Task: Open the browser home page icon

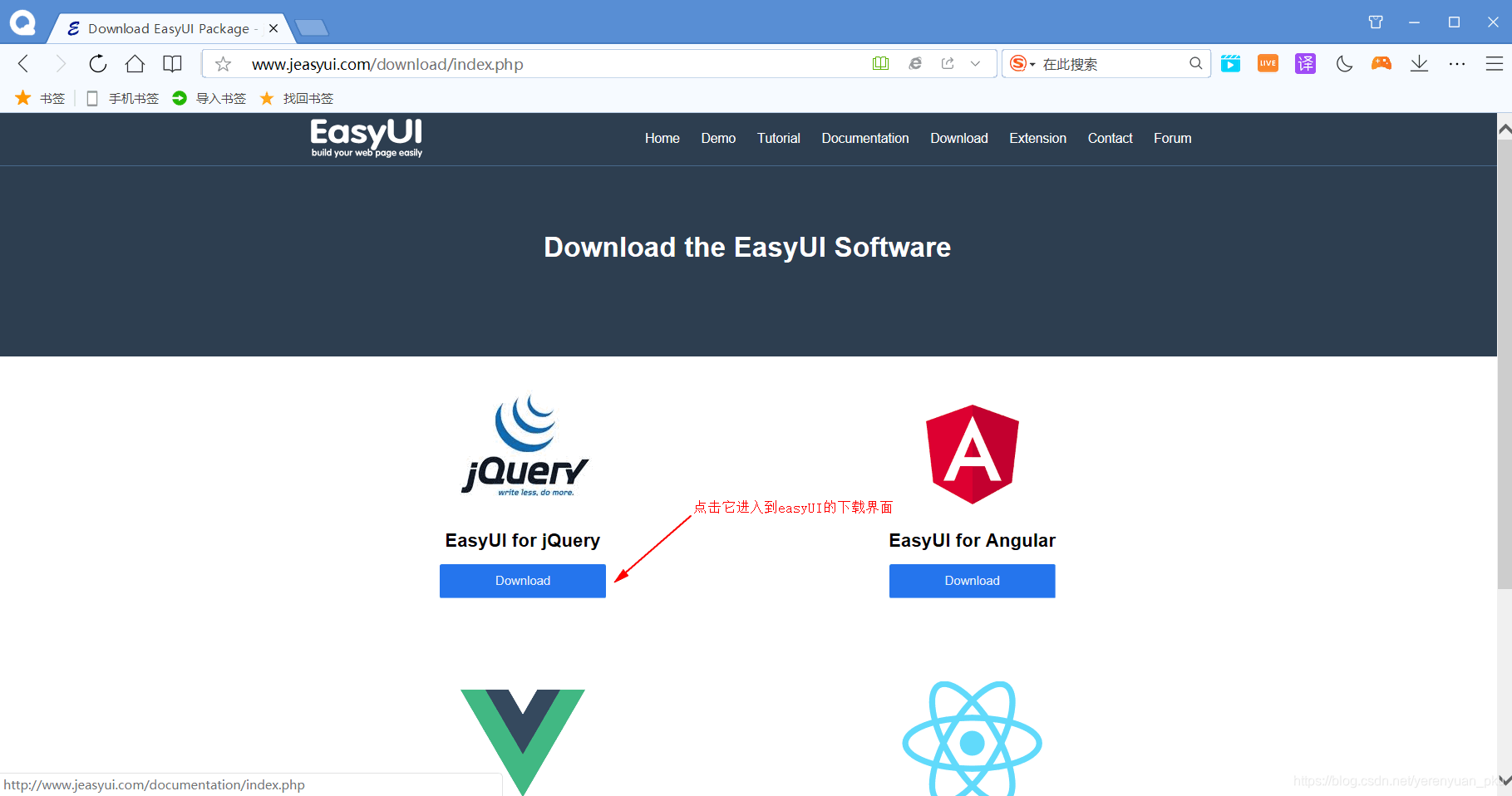Action: 135,64
